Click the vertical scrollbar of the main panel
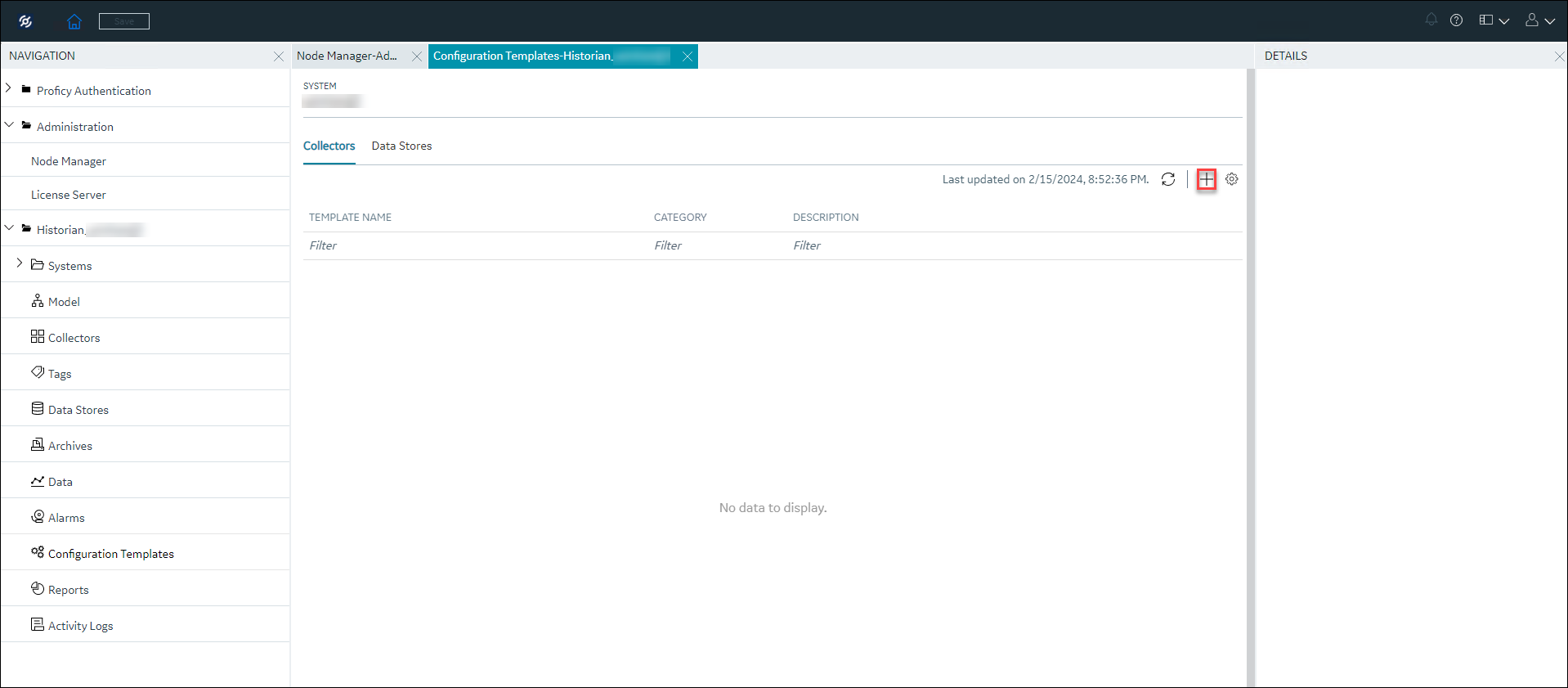Viewport: 1568px width, 688px height. click(1250, 377)
